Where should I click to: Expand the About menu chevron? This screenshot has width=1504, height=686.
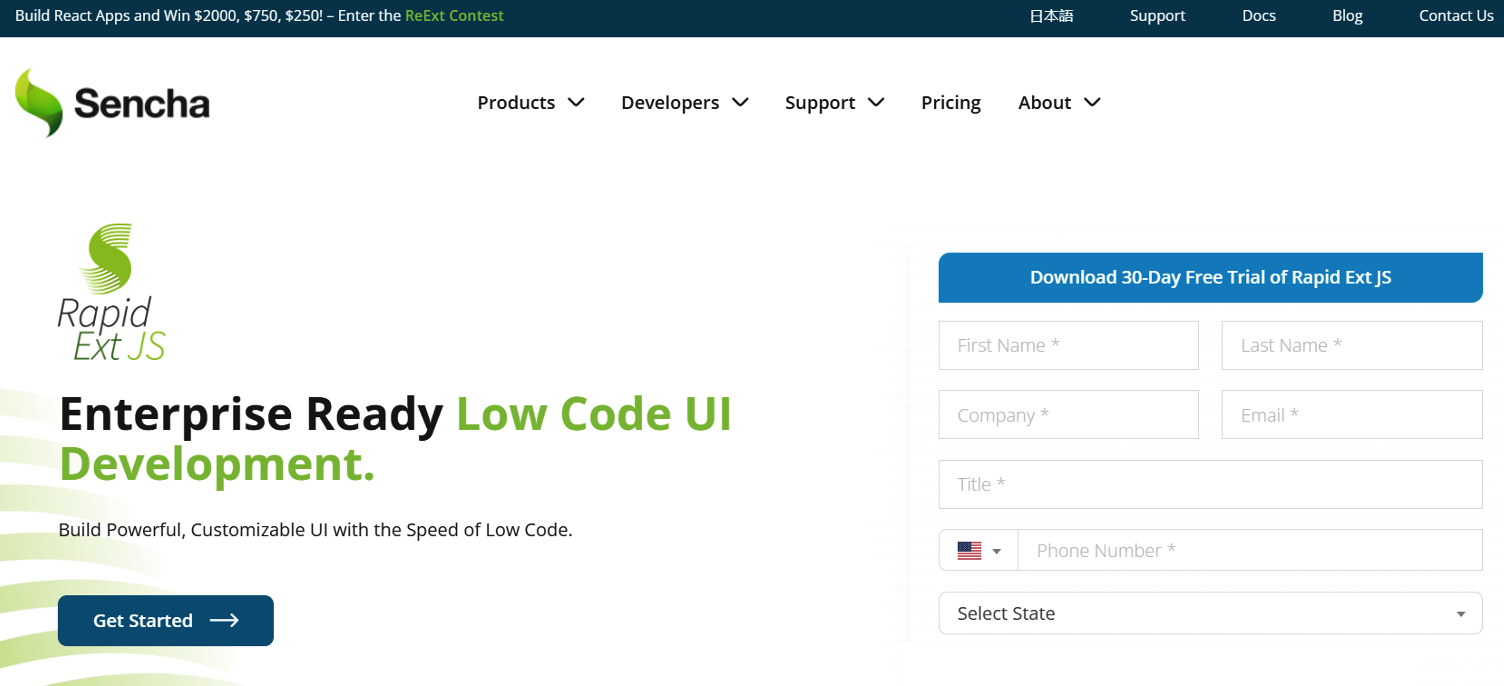[x=1092, y=102]
